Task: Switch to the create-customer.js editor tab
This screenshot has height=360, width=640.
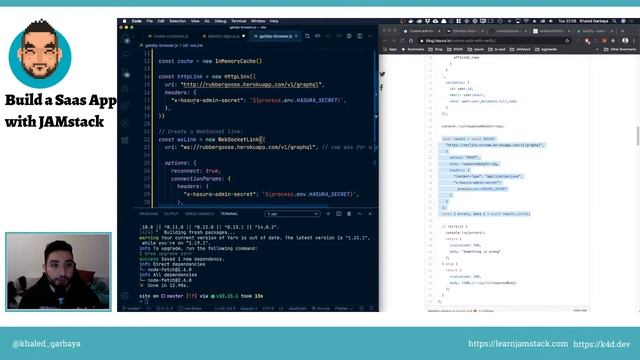Action: pyautogui.click(x=168, y=36)
